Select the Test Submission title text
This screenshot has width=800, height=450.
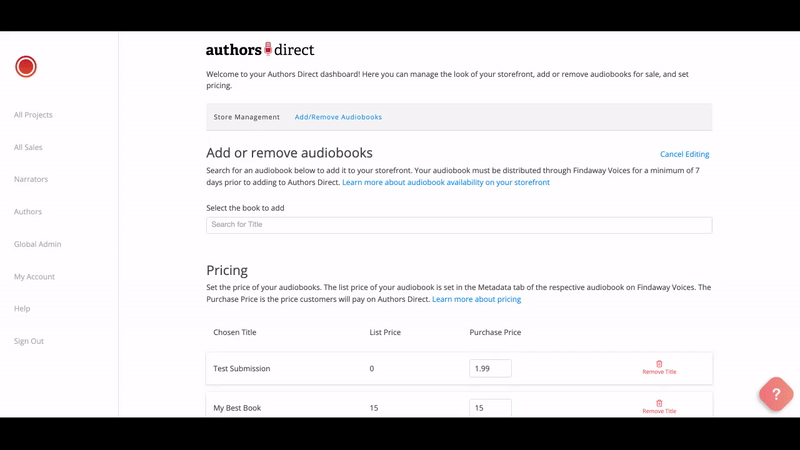(x=242, y=368)
